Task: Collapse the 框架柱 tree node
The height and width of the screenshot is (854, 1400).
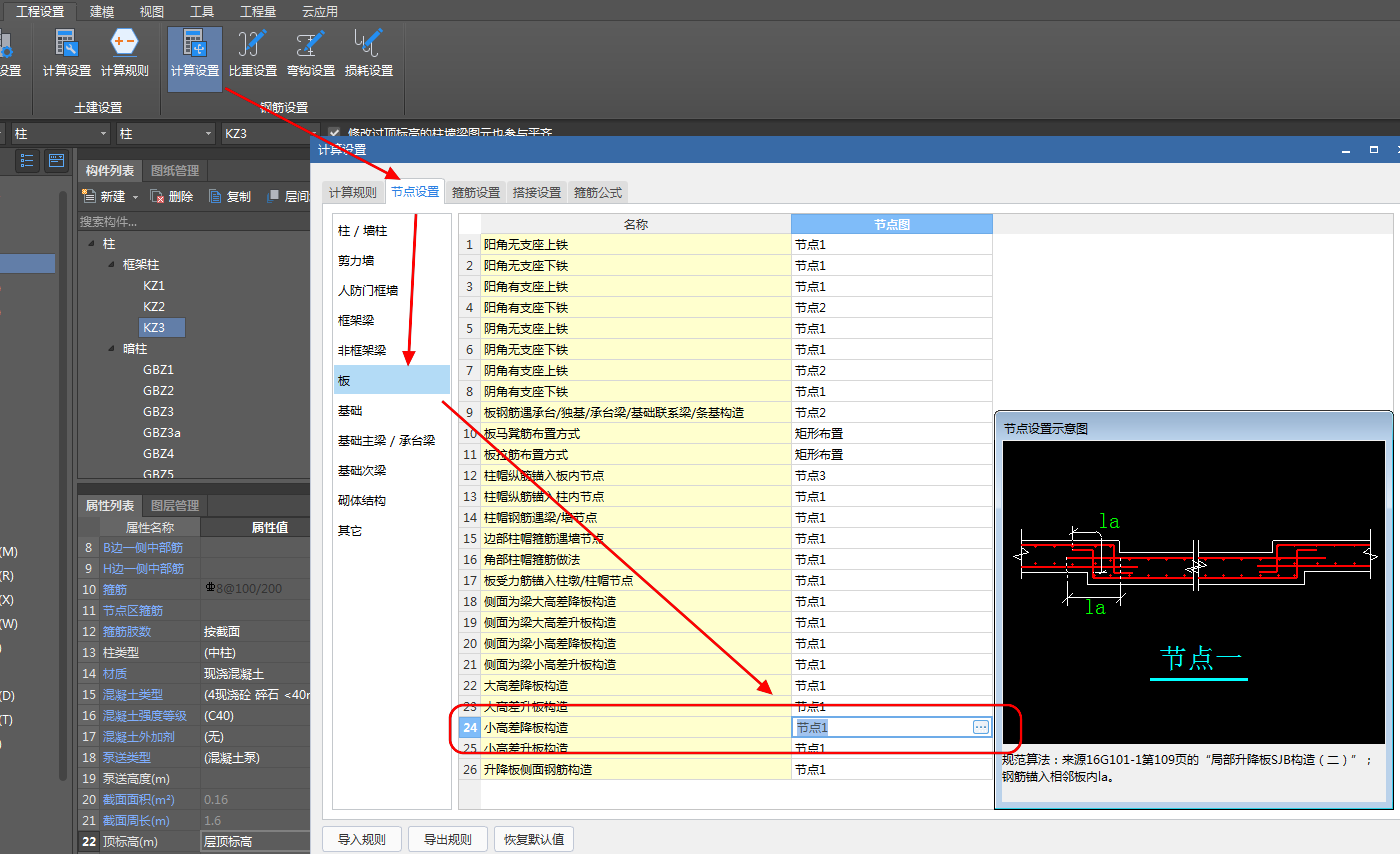Action: click(x=112, y=265)
